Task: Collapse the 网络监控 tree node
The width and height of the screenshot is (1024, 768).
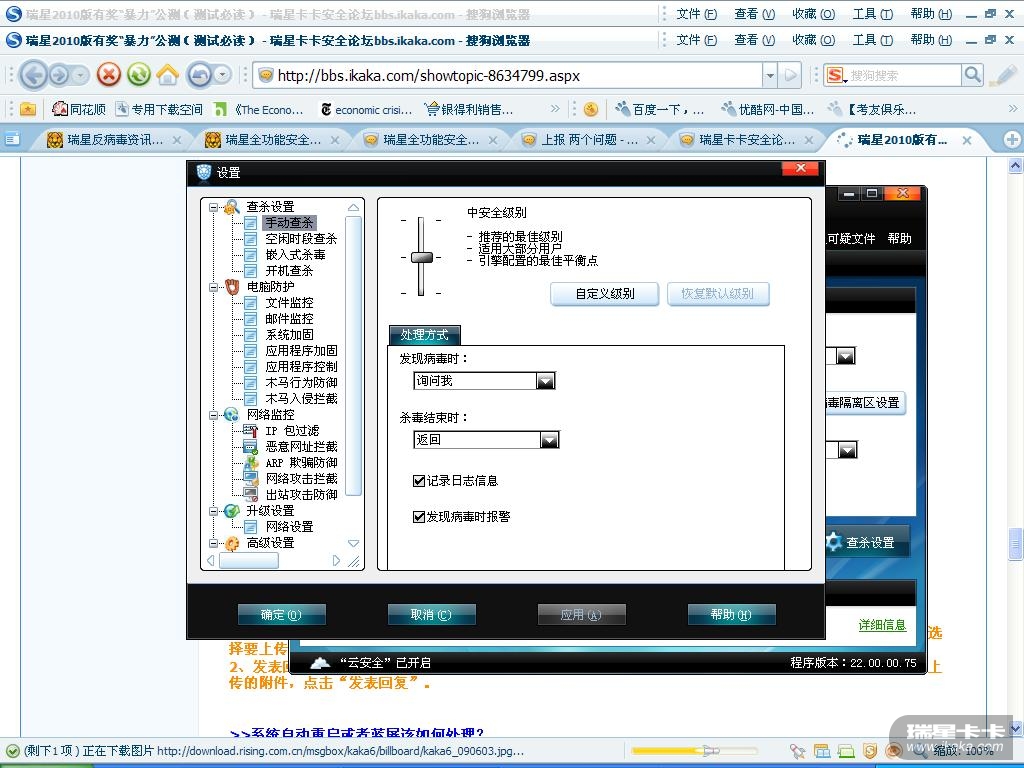Action: click(x=214, y=415)
